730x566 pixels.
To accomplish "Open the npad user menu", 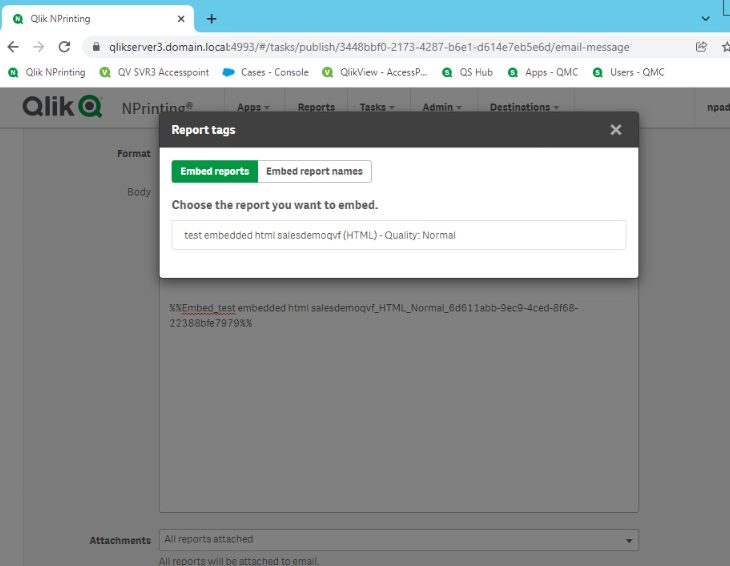I will pyautogui.click(x=718, y=107).
